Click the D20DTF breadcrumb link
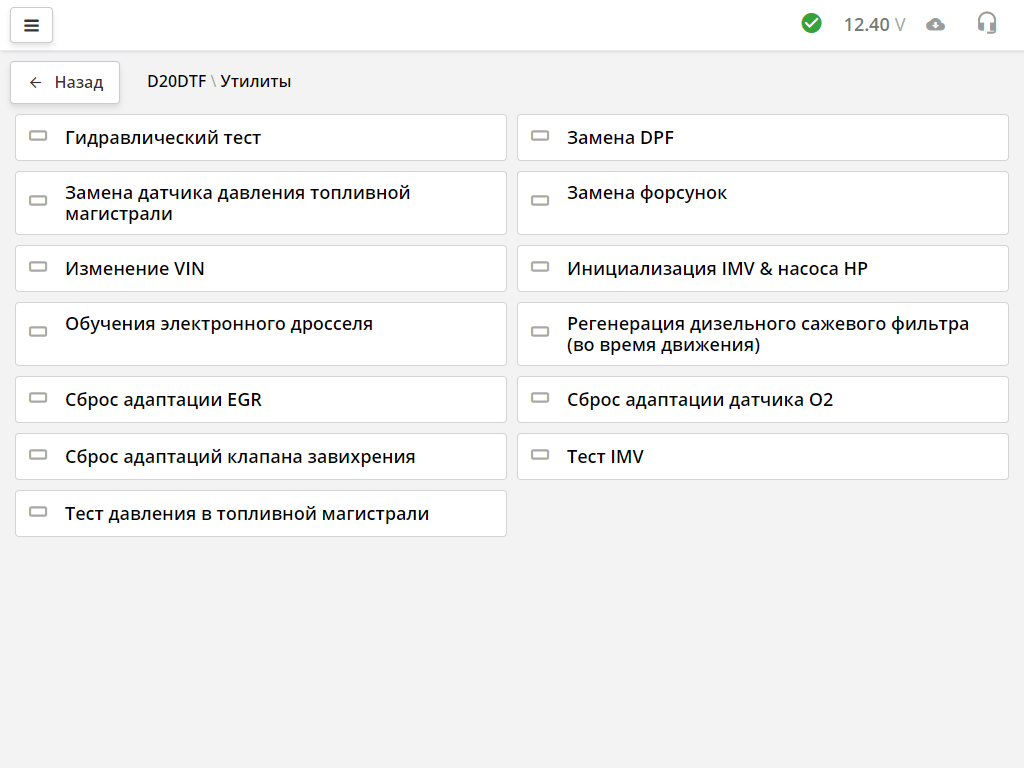This screenshot has height=768, width=1024. pos(176,82)
